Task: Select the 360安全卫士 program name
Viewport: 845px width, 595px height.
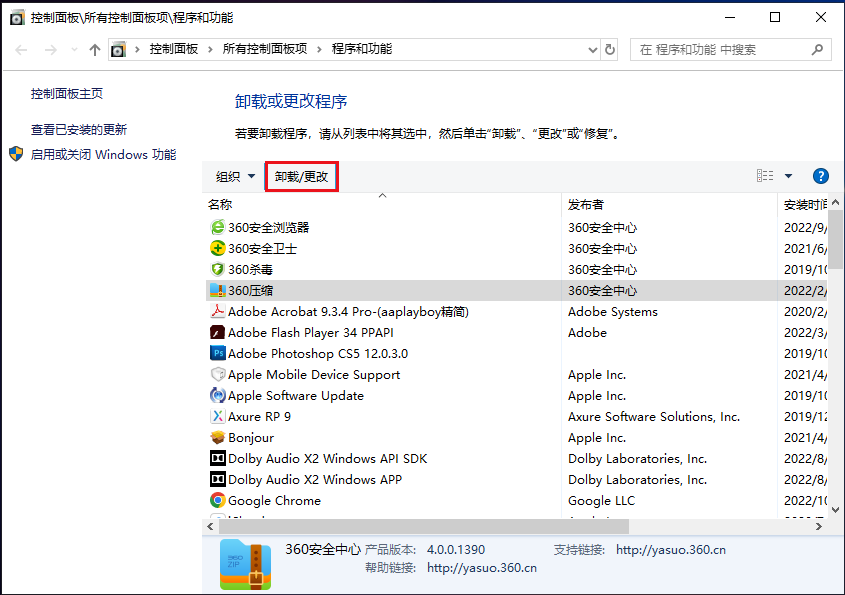Action: (x=262, y=248)
